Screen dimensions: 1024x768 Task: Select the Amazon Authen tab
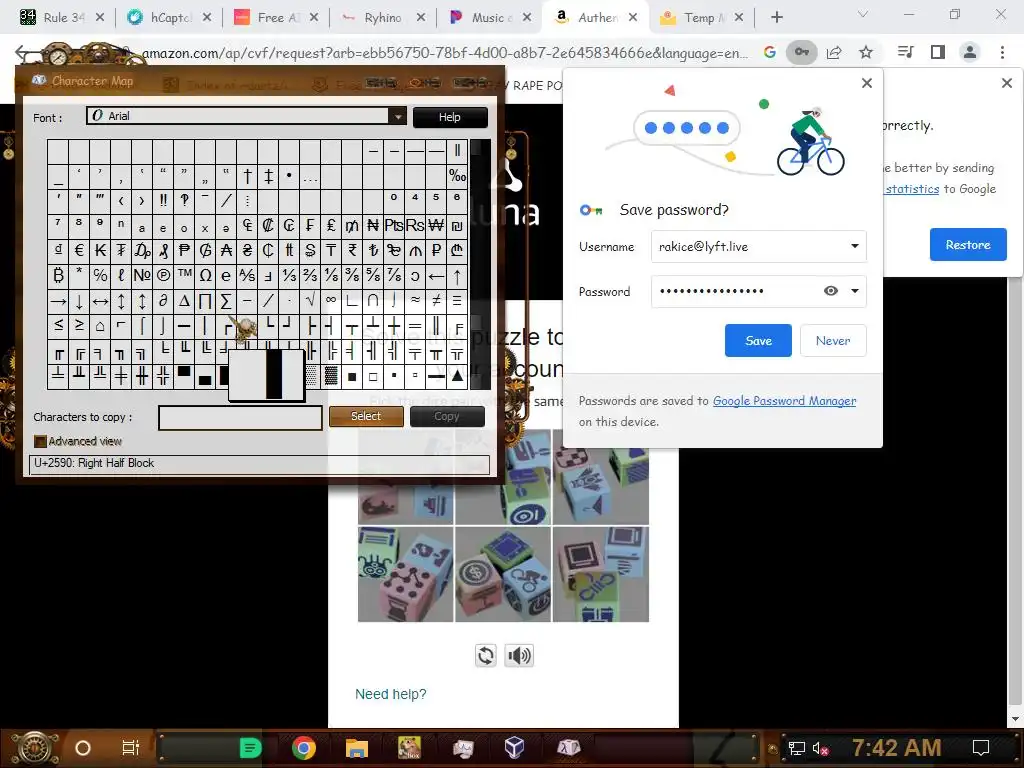click(596, 18)
